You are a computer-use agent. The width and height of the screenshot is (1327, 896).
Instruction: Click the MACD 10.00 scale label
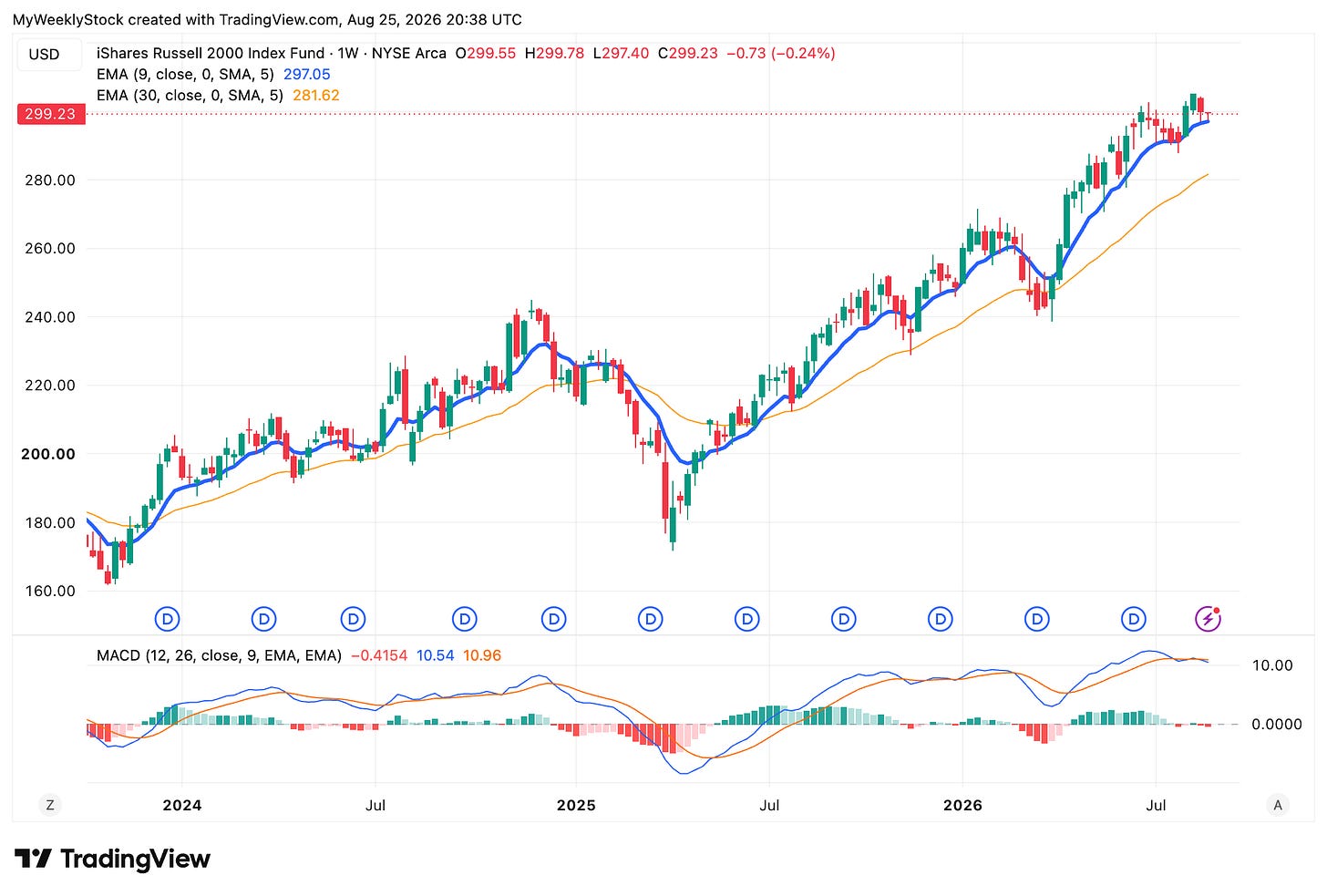[x=1272, y=665]
